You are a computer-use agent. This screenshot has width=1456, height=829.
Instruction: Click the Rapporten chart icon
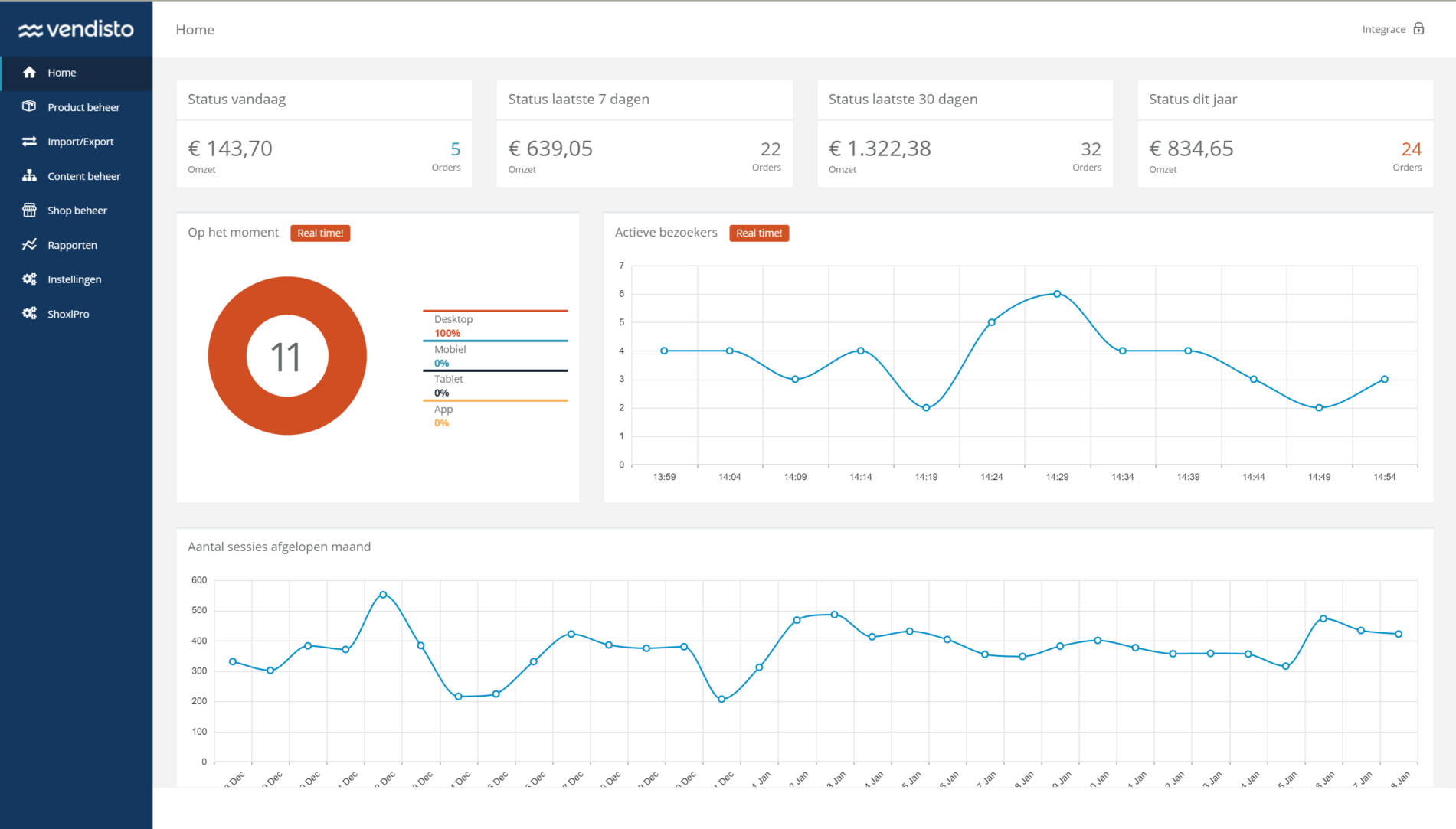[29, 244]
